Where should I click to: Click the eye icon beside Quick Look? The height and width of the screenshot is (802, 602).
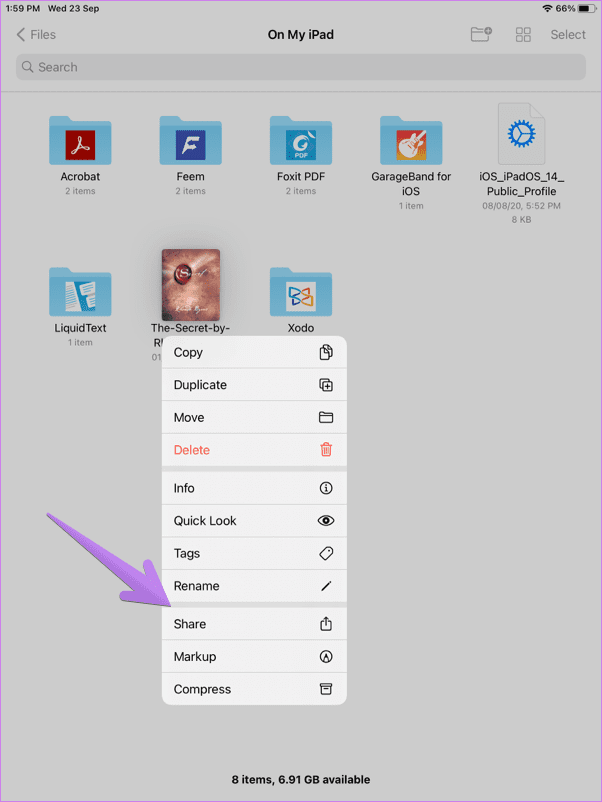pyautogui.click(x=326, y=521)
